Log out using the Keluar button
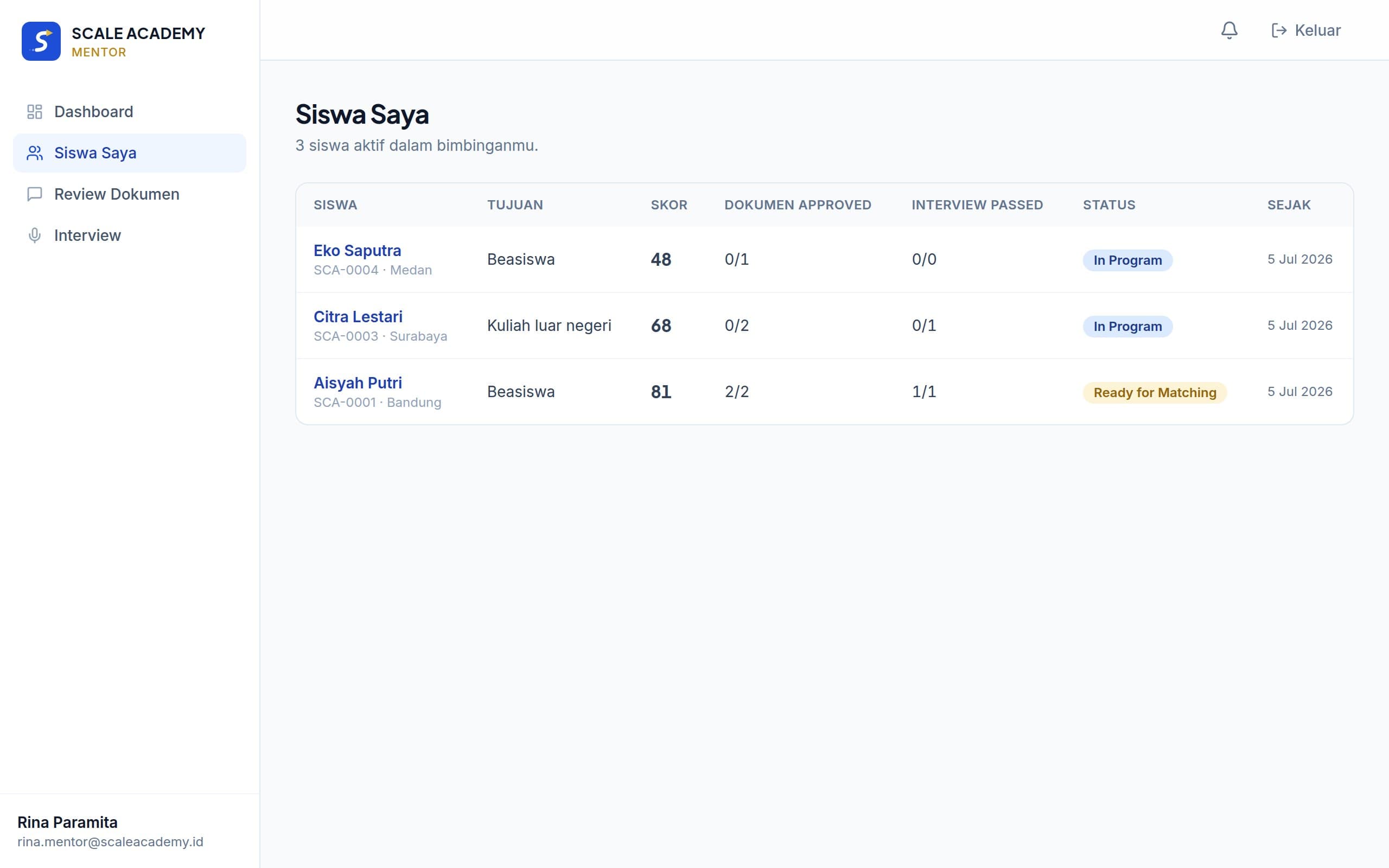This screenshot has width=1389, height=868. coord(1306,30)
